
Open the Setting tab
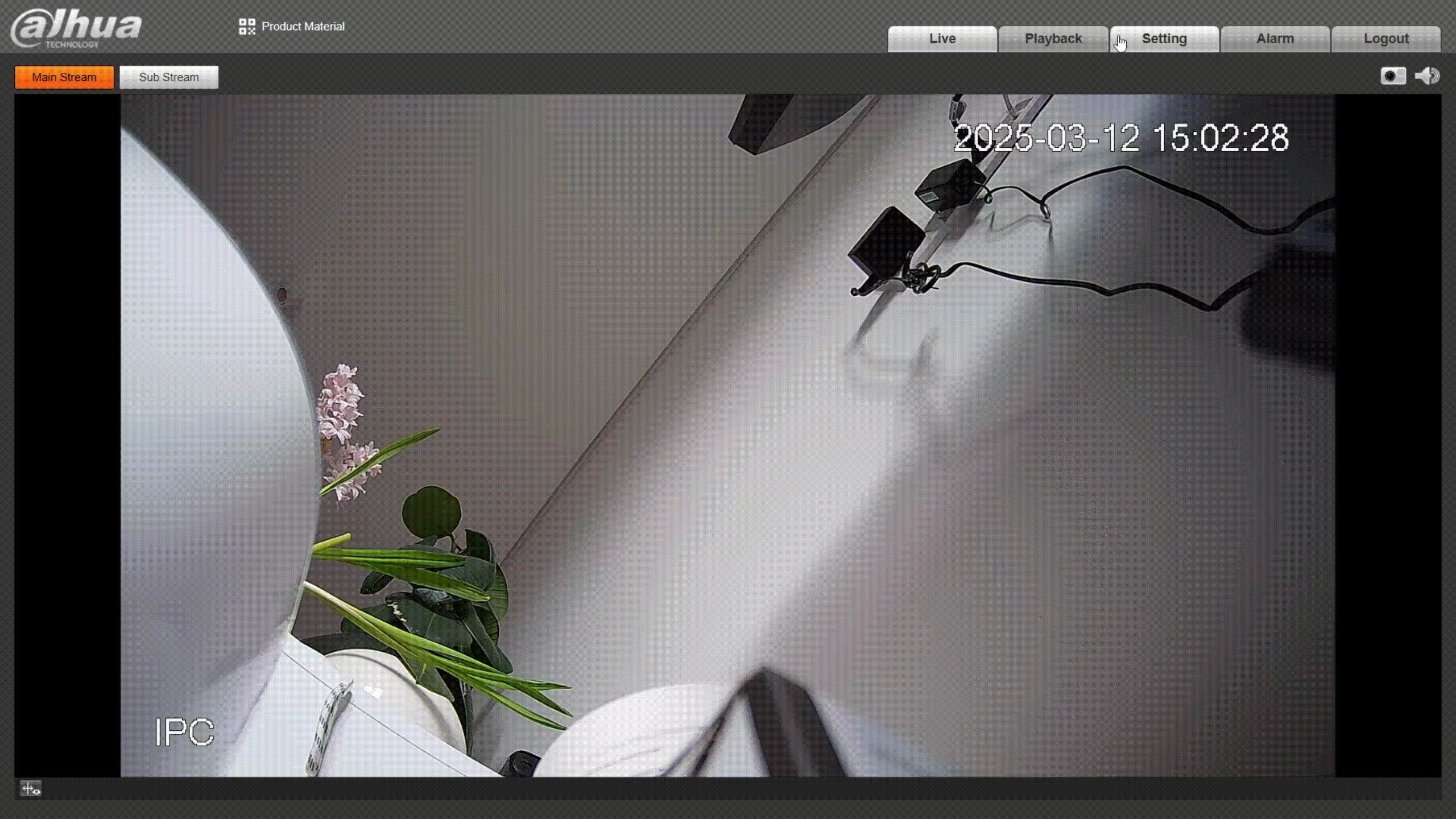(1164, 39)
